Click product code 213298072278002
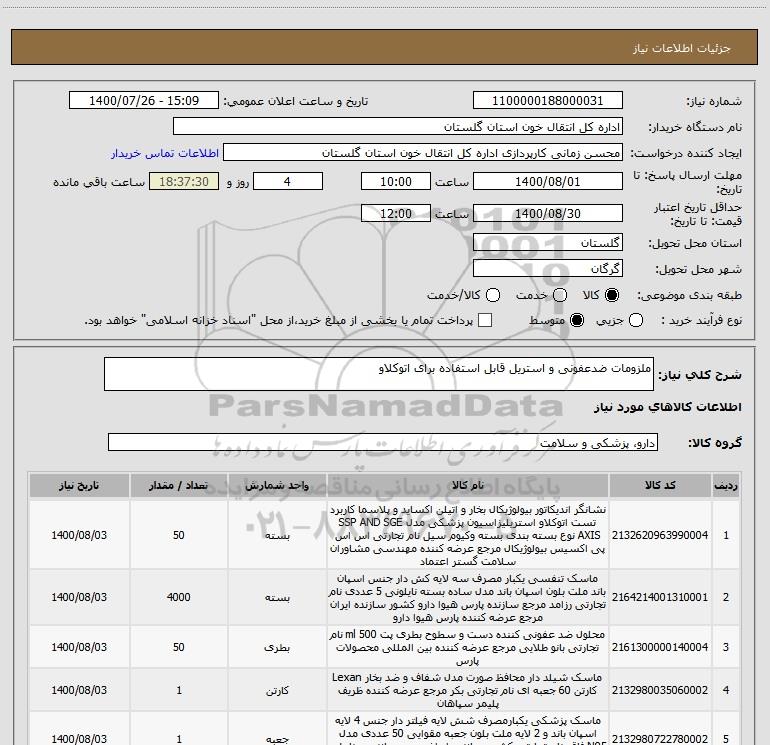The image size is (770, 745). pos(660,739)
